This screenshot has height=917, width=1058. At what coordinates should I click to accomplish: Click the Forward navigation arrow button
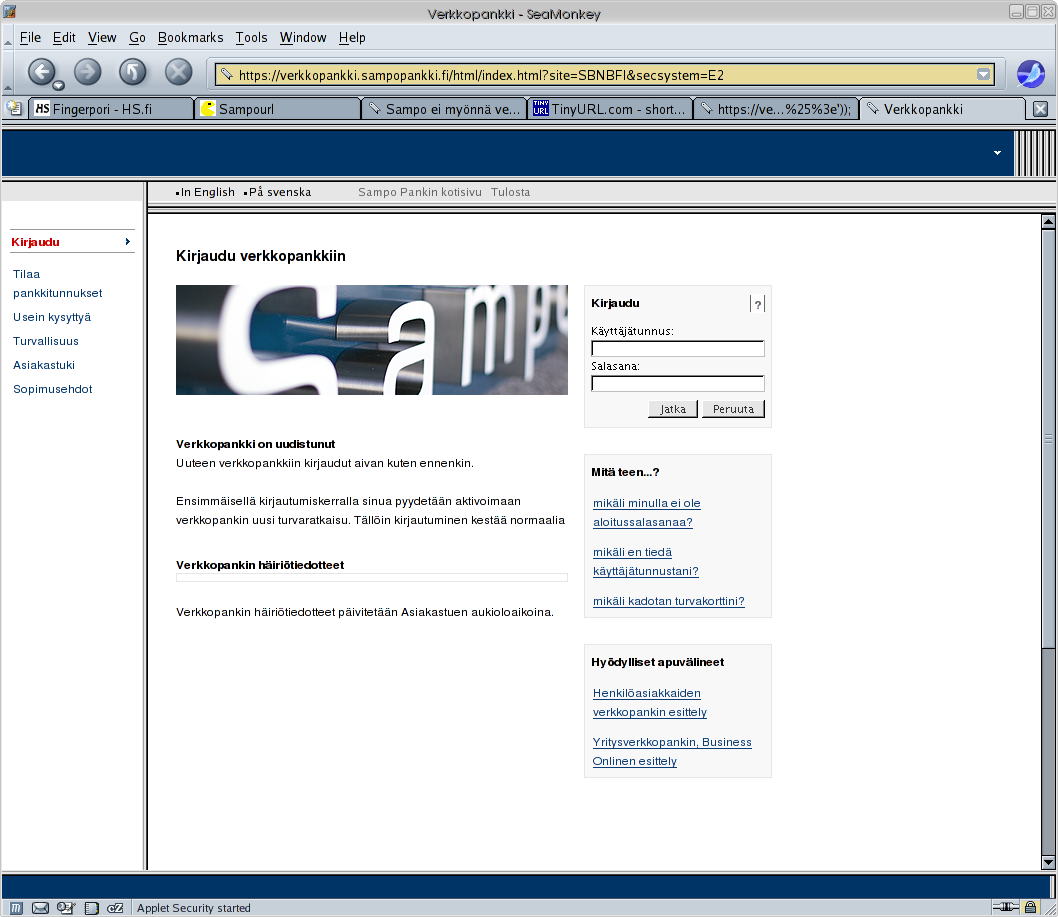(88, 71)
